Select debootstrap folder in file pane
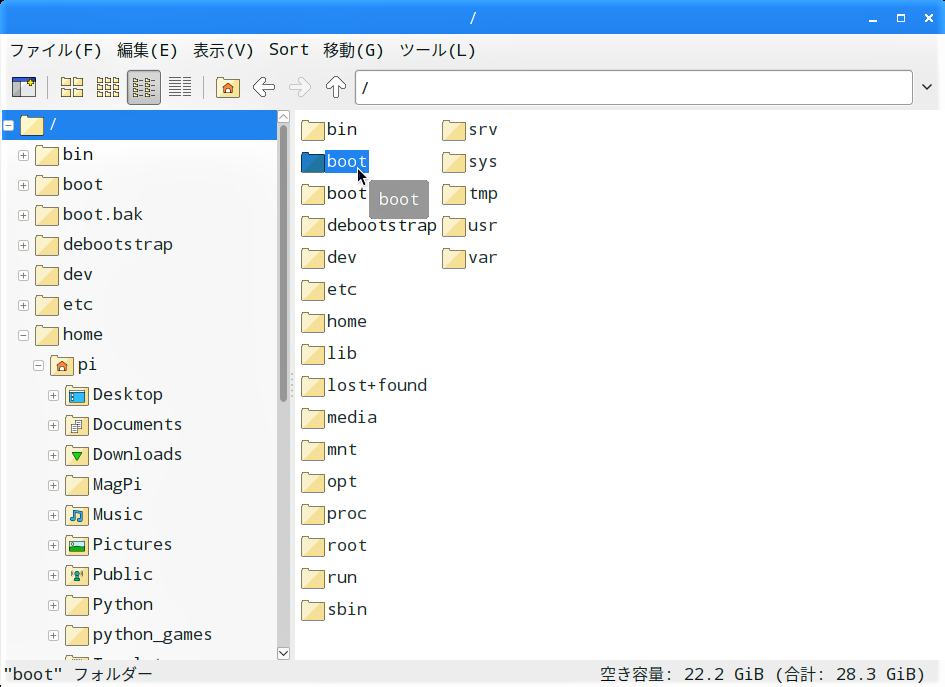The image size is (945, 687). coord(369,225)
